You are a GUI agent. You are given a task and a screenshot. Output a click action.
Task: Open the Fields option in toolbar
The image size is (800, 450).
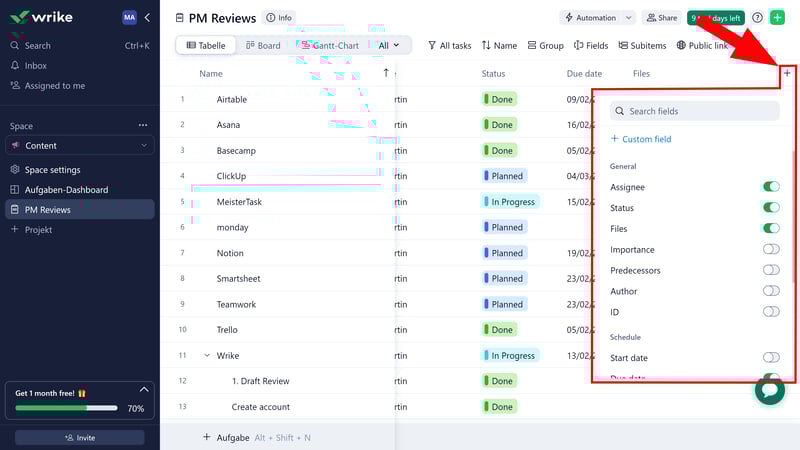(591, 45)
